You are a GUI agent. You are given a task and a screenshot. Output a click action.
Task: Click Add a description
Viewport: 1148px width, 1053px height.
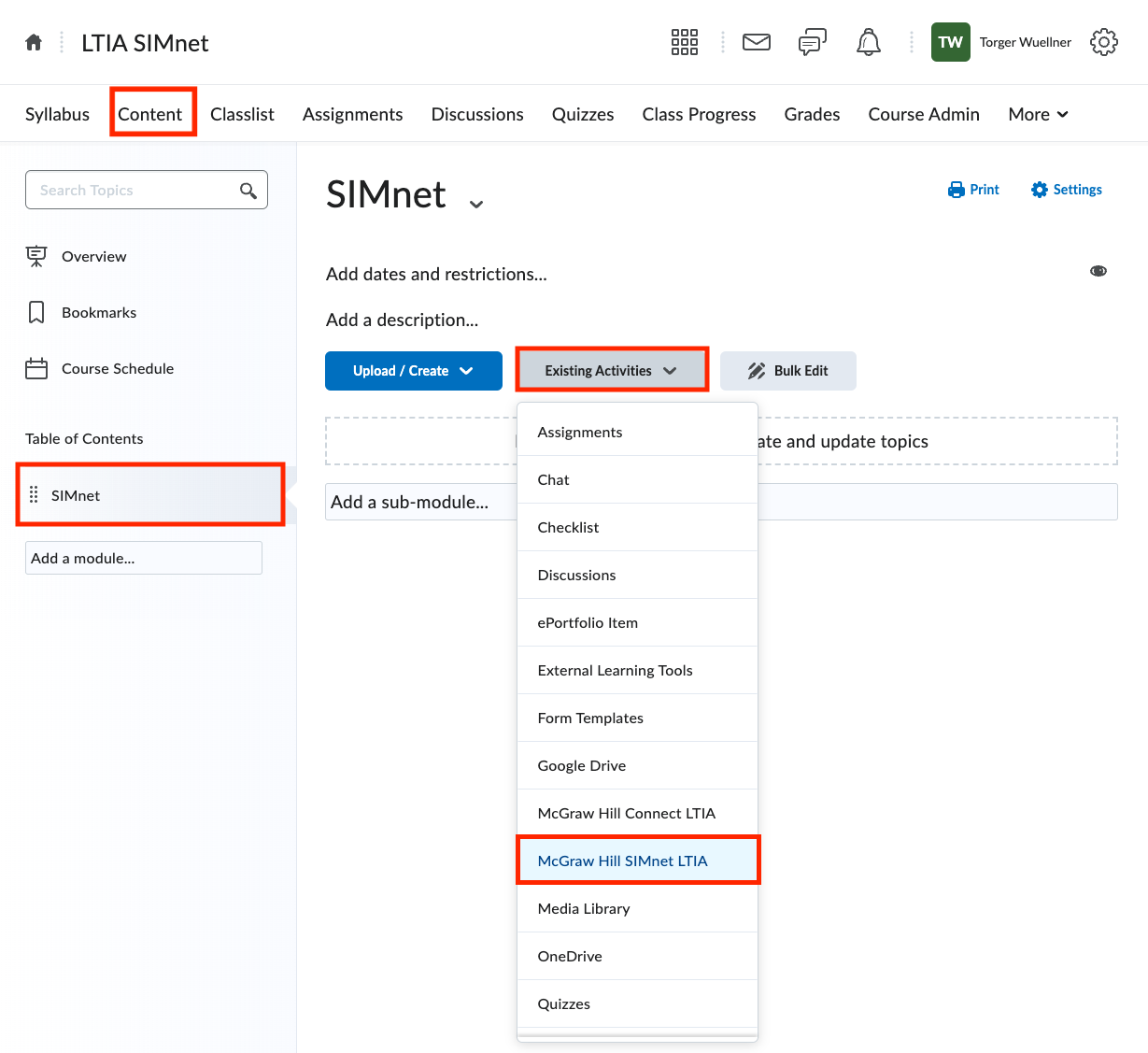coord(402,320)
